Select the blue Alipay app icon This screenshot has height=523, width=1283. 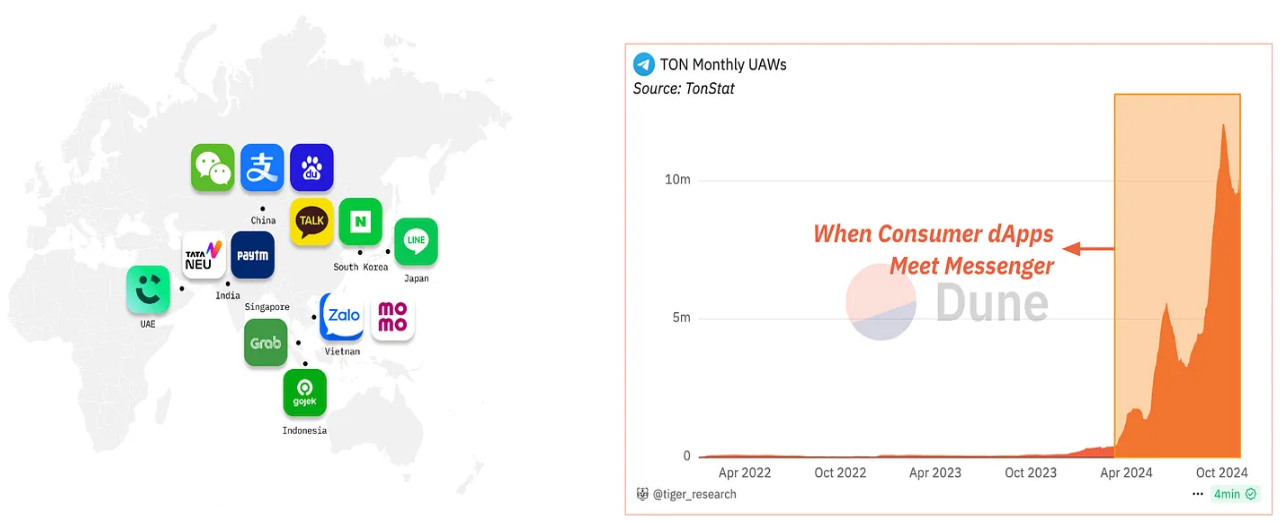coord(262,167)
